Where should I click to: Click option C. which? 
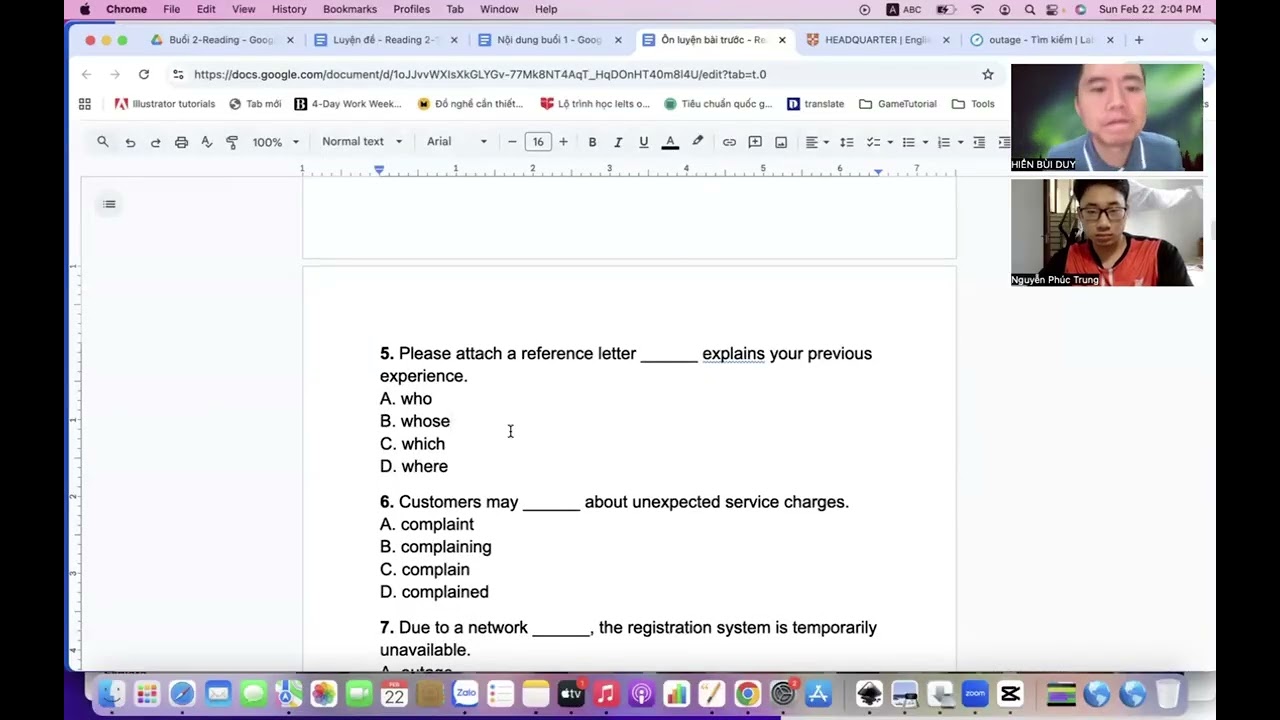coord(412,444)
